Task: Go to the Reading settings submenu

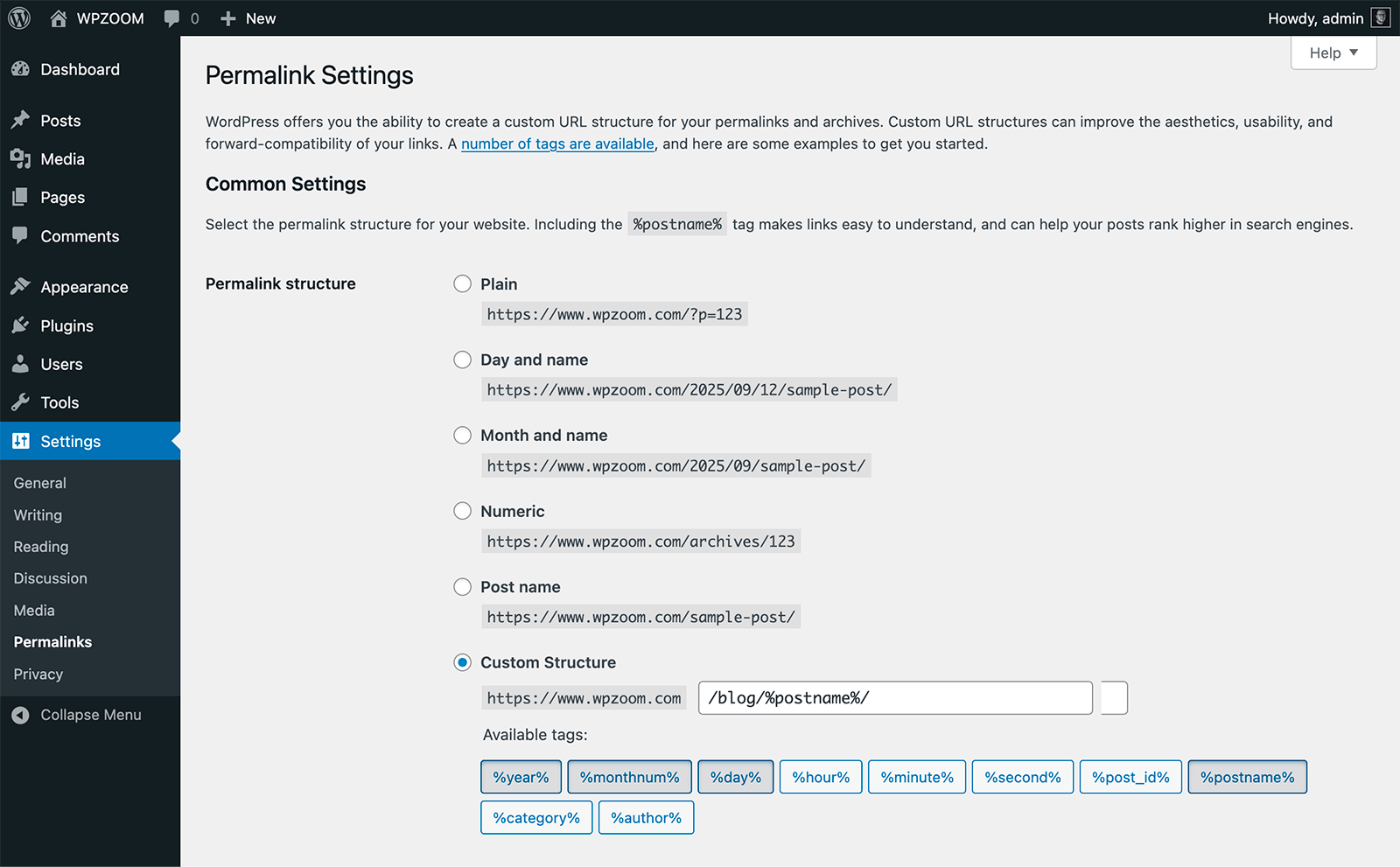Action: (x=41, y=547)
